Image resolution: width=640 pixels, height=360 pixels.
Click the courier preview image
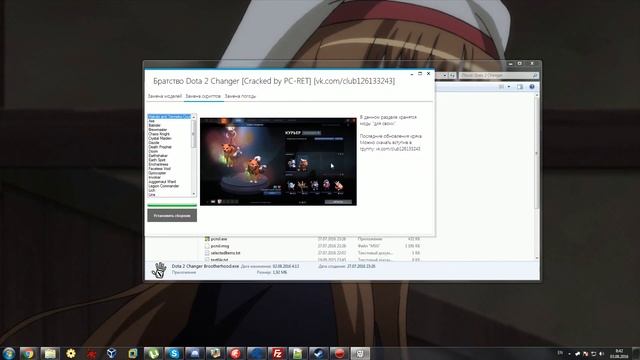278,162
